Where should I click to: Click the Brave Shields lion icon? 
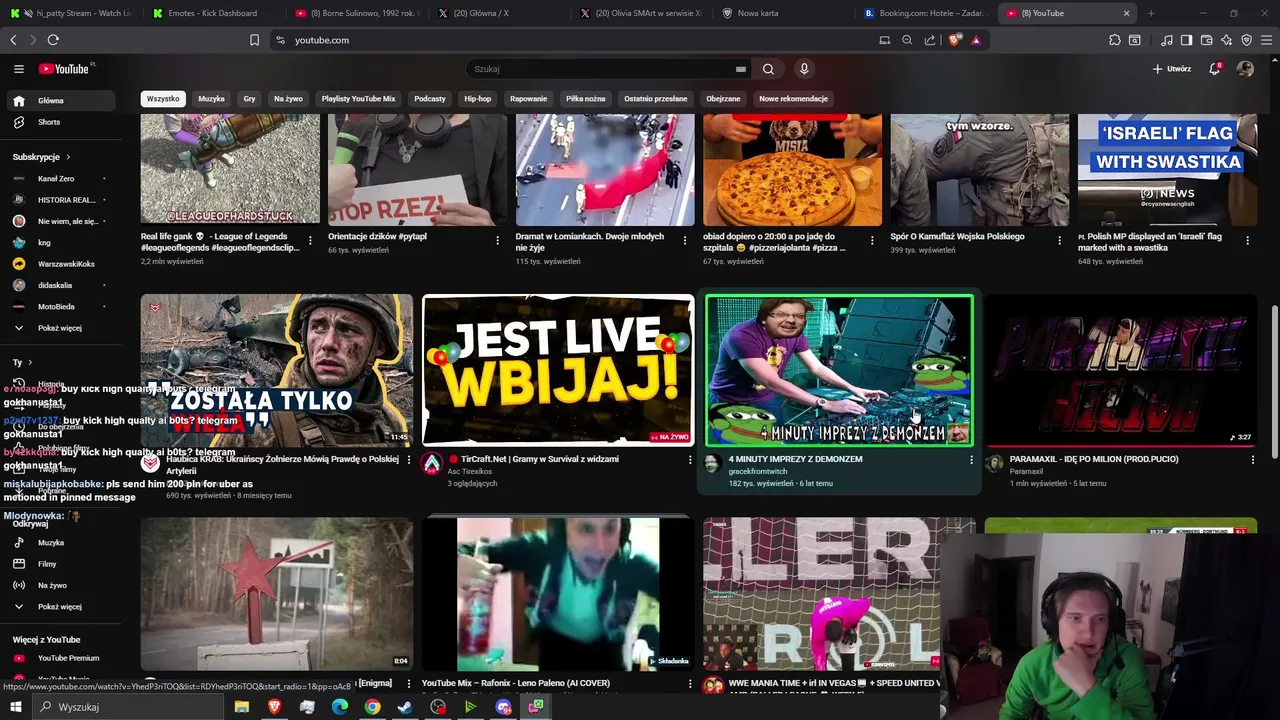954,40
